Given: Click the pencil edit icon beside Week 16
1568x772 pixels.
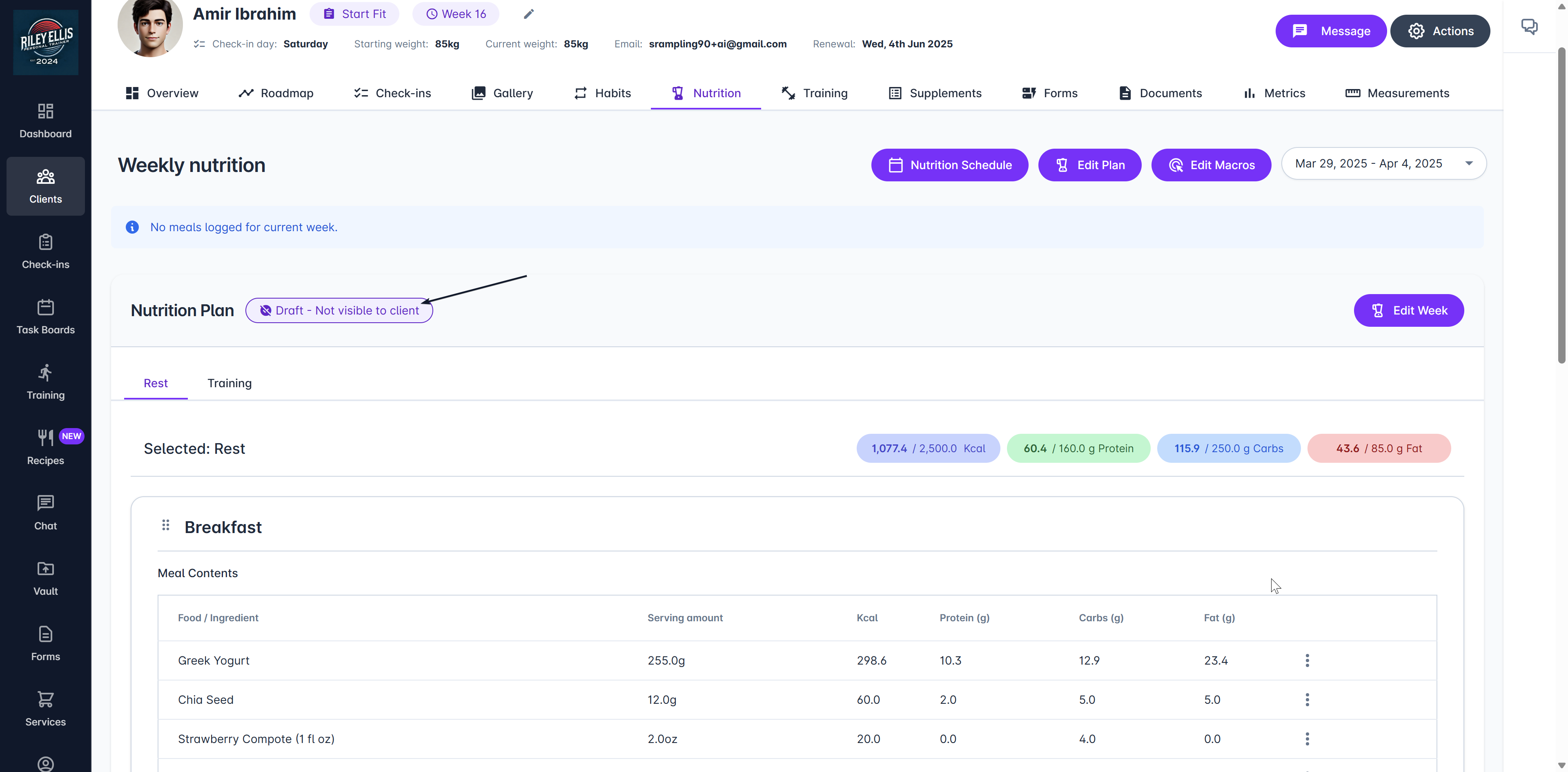Looking at the screenshot, I should coord(528,14).
